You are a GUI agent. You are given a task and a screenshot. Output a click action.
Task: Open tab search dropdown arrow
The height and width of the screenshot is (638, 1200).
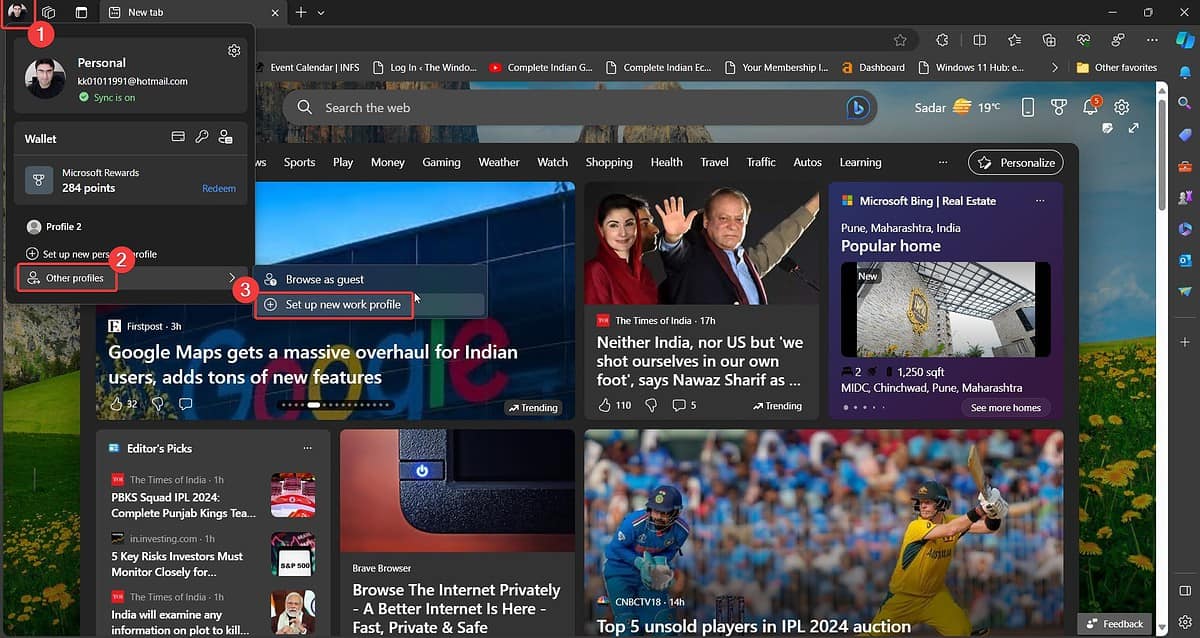(321, 13)
